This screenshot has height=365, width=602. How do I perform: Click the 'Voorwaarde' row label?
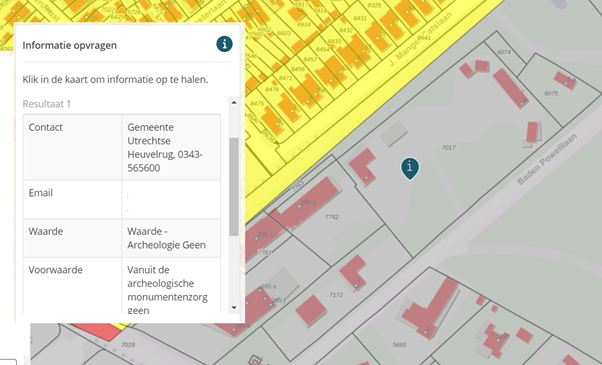point(56,270)
